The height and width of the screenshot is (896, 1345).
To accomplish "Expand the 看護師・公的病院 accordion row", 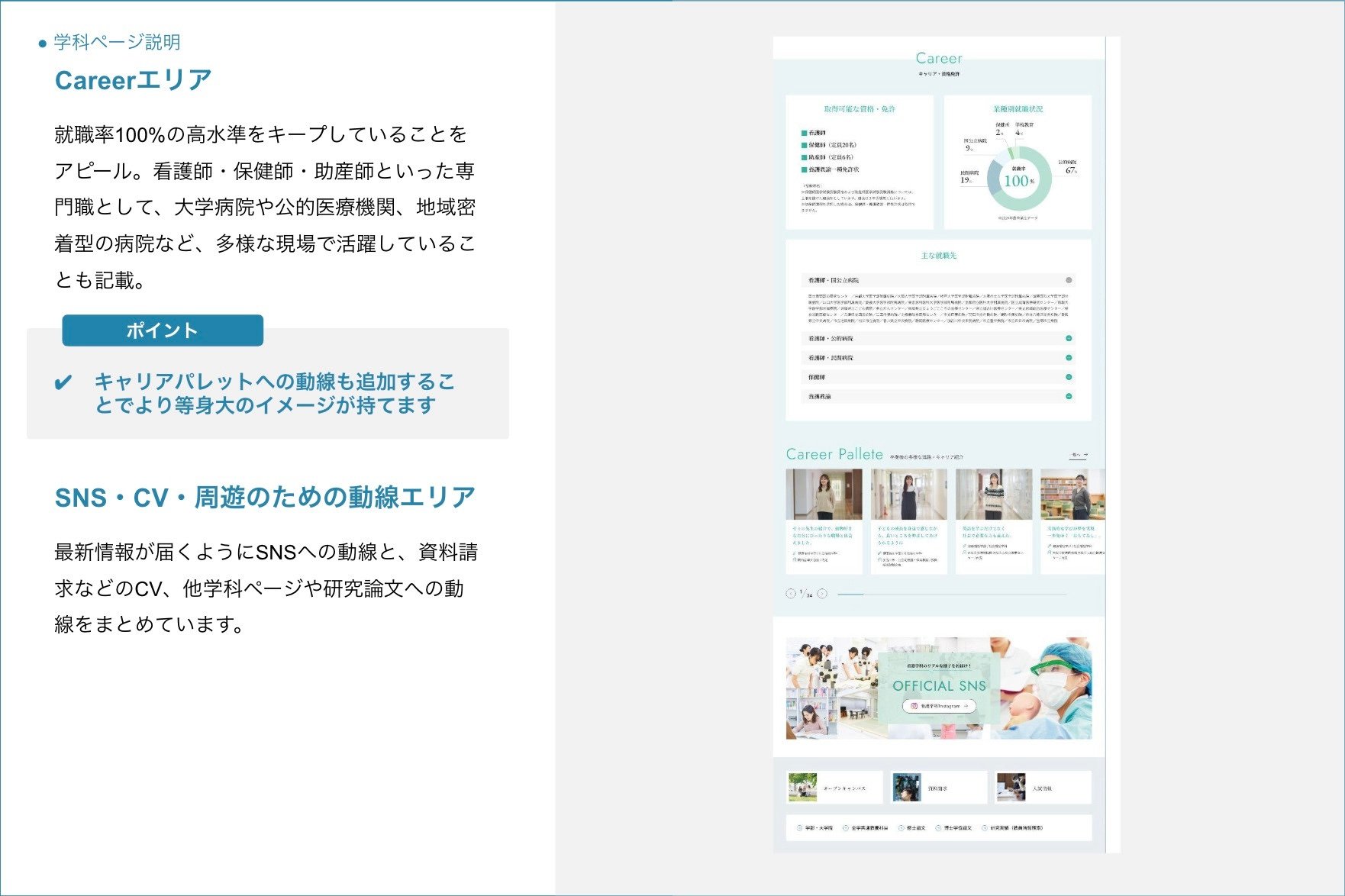I will click(1068, 338).
